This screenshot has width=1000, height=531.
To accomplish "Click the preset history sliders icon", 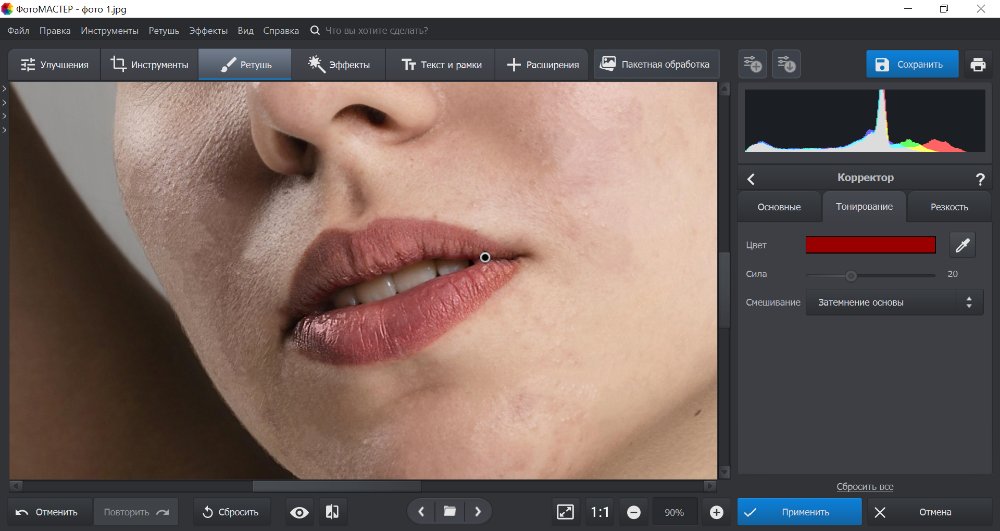I will [x=786, y=65].
